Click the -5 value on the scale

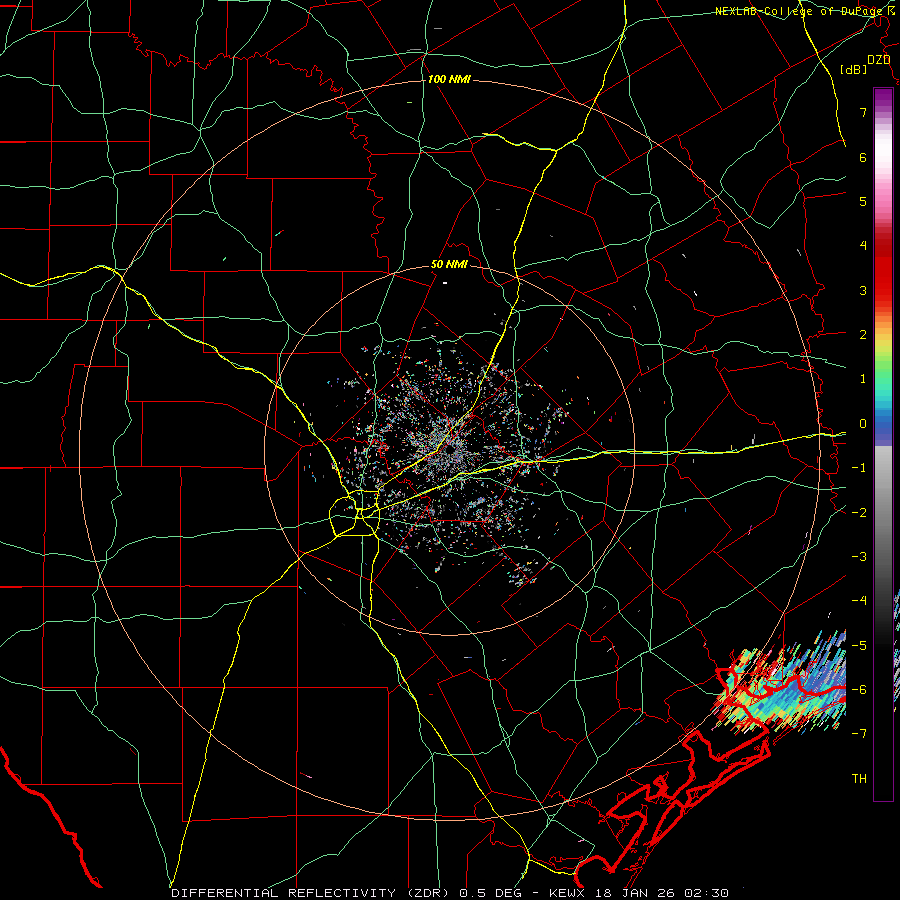point(859,646)
